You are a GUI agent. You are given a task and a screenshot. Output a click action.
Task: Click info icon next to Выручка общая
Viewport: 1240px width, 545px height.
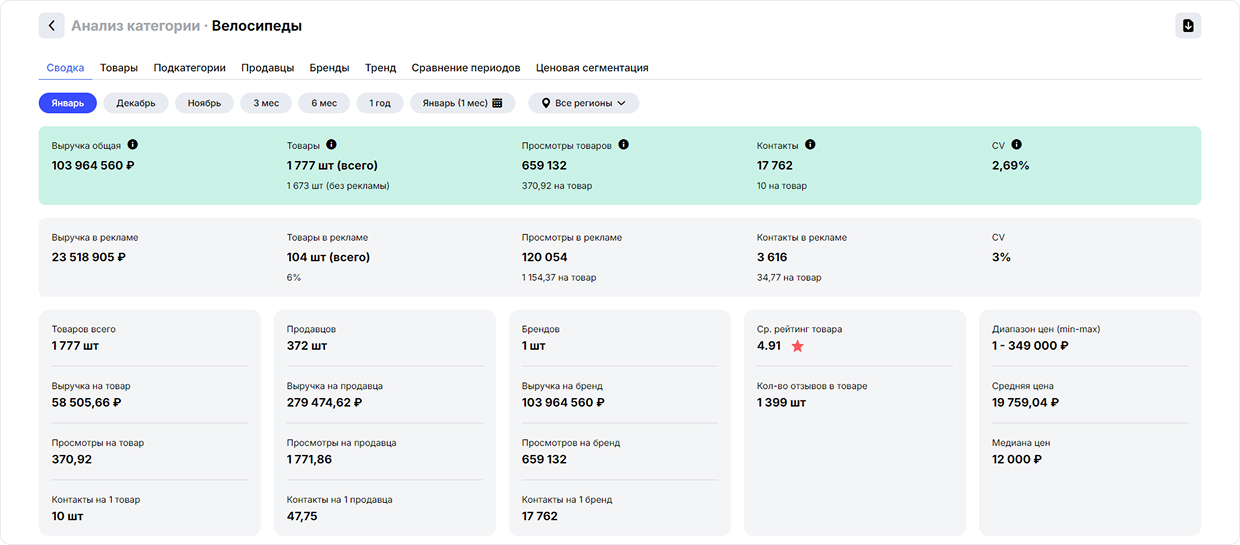point(133,145)
